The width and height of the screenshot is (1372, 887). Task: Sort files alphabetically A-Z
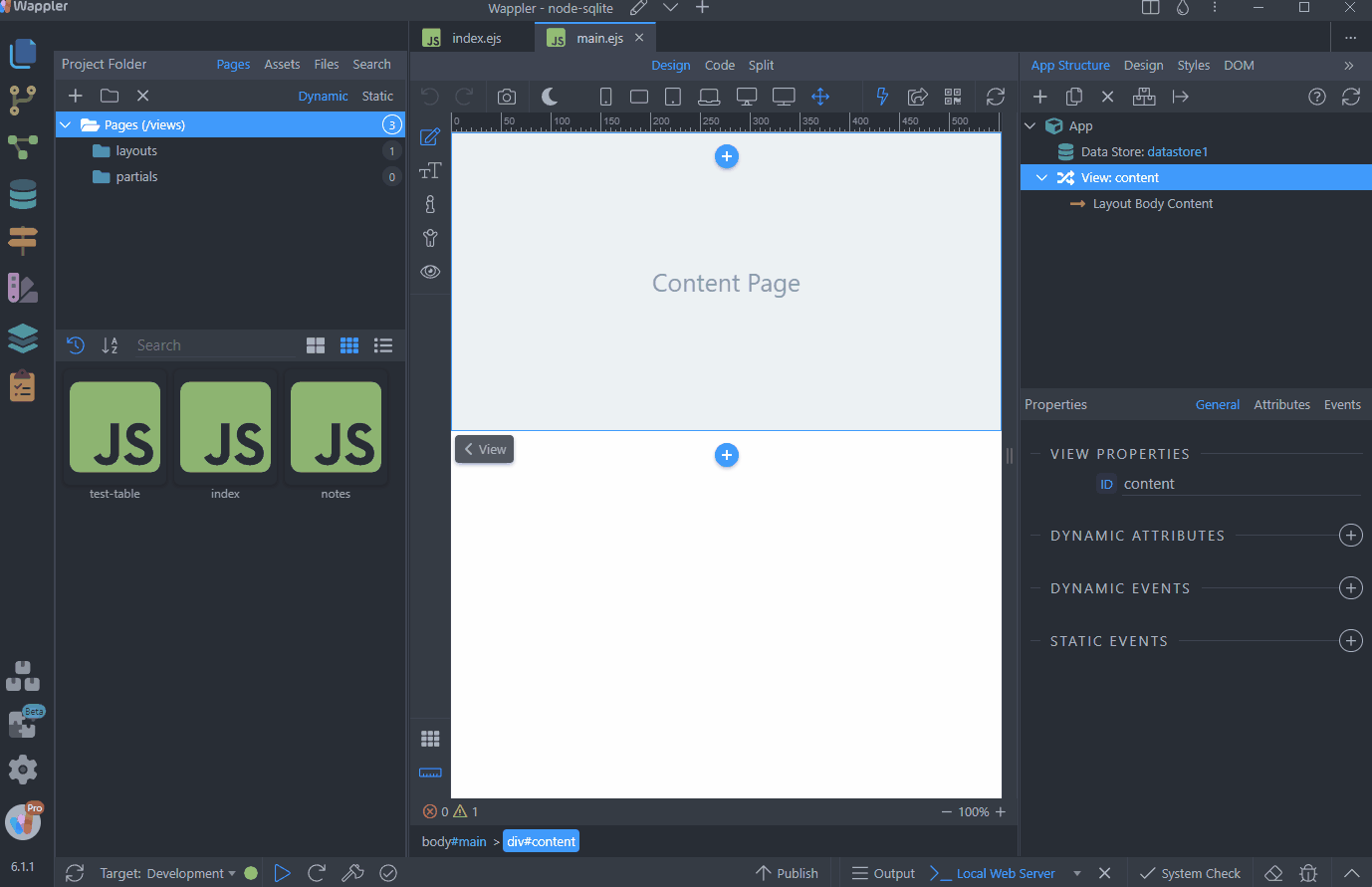coord(110,345)
